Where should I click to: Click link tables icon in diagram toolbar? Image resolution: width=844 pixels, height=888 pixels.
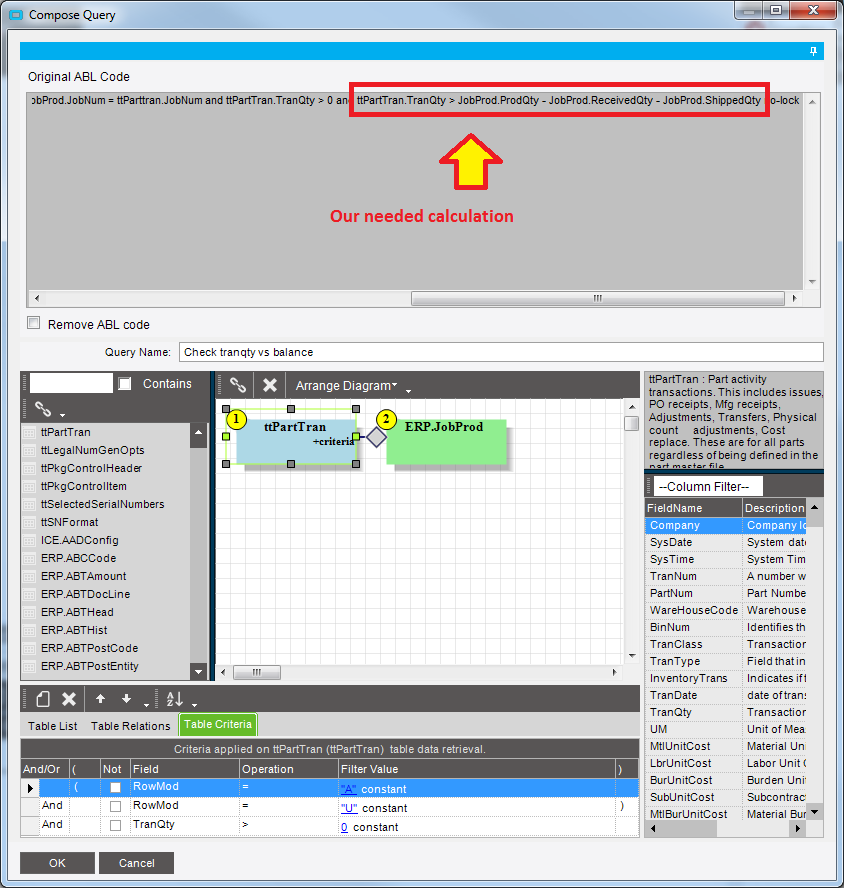tap(238, 385)
